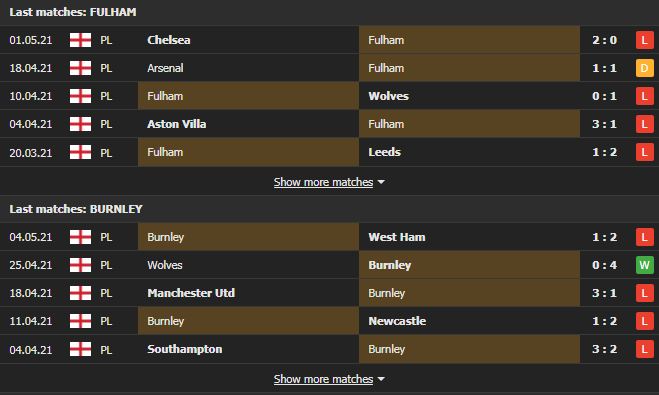659x395 pixels.
Task: Expand Show more matches under Burnley
Action: pos(323,379)
